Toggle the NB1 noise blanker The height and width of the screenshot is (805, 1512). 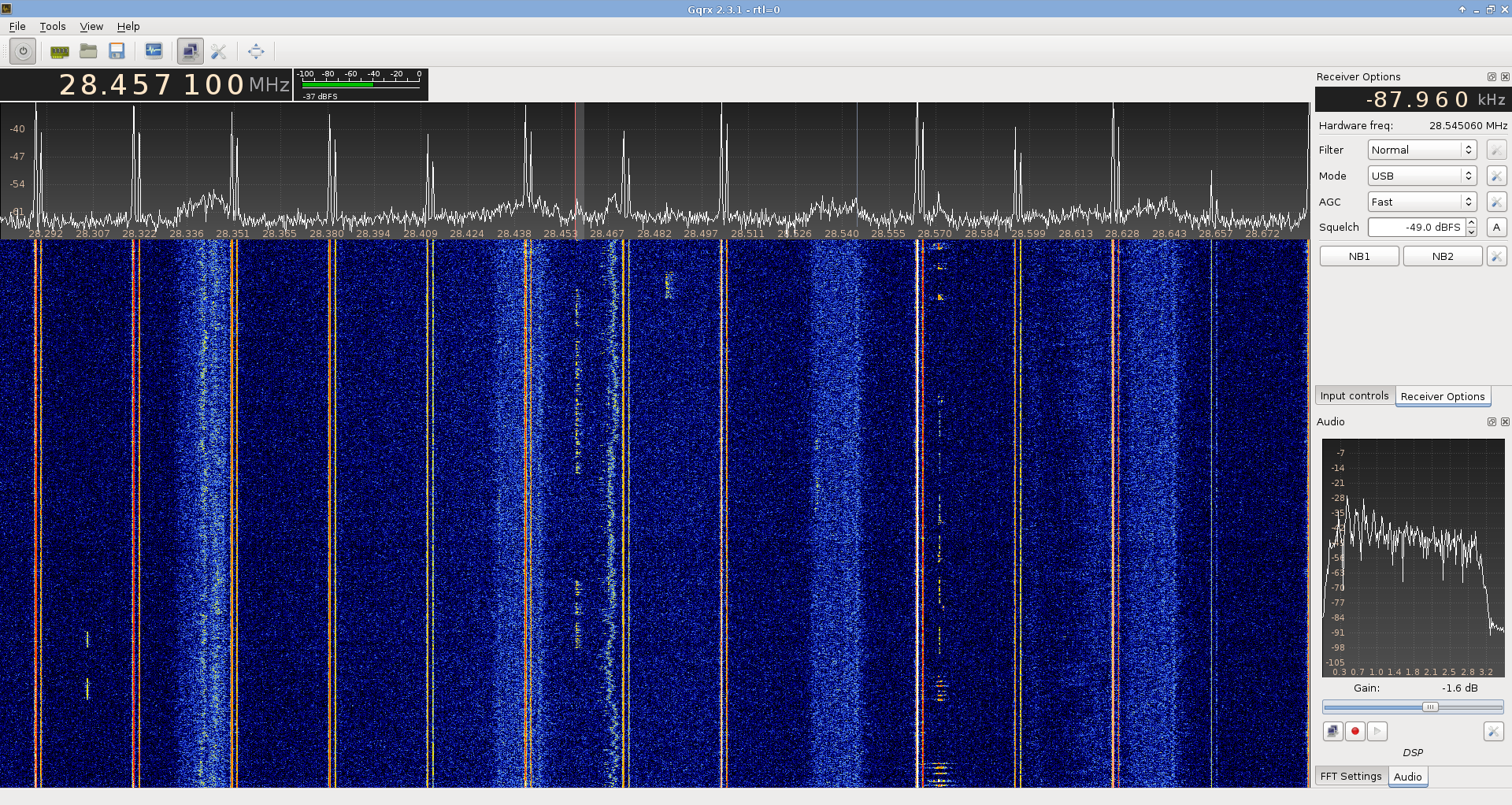pos(1358,256)
